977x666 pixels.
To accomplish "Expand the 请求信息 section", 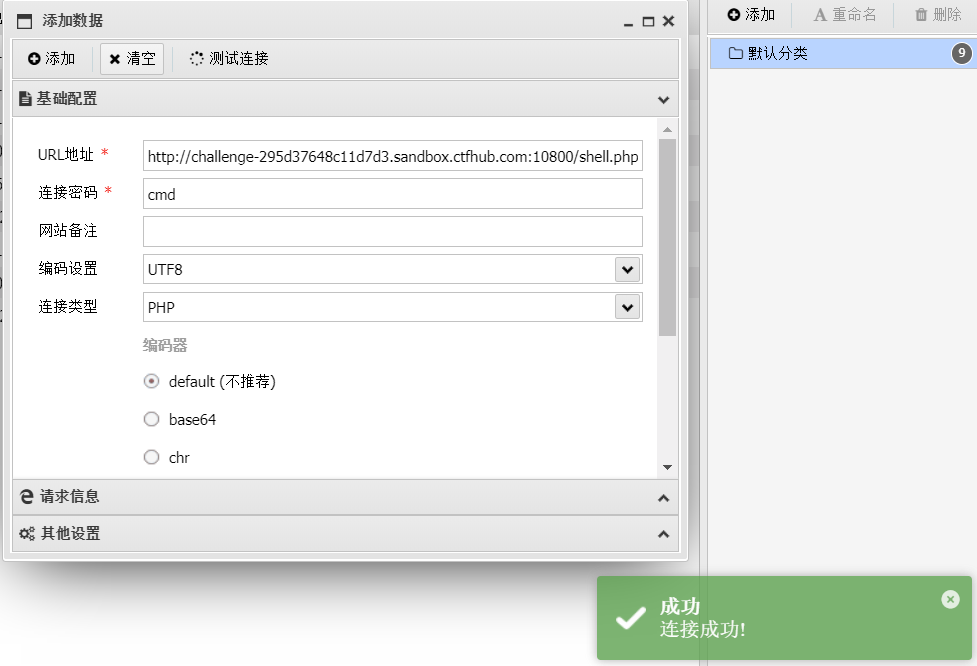I will [663, 496].
